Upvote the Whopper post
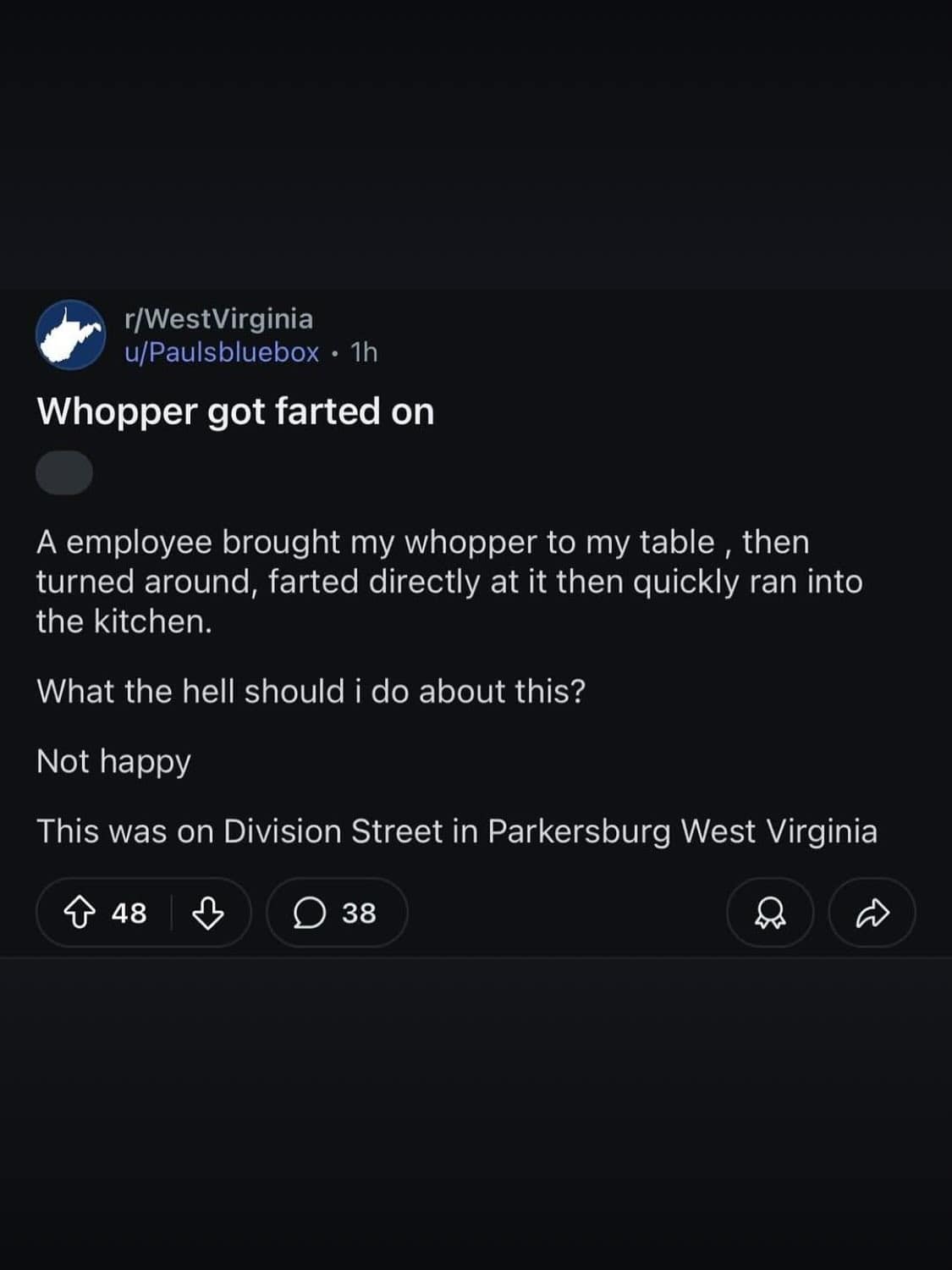Image resolution: width=952 pixels, height=1270 pixels. tap(80, 913)
